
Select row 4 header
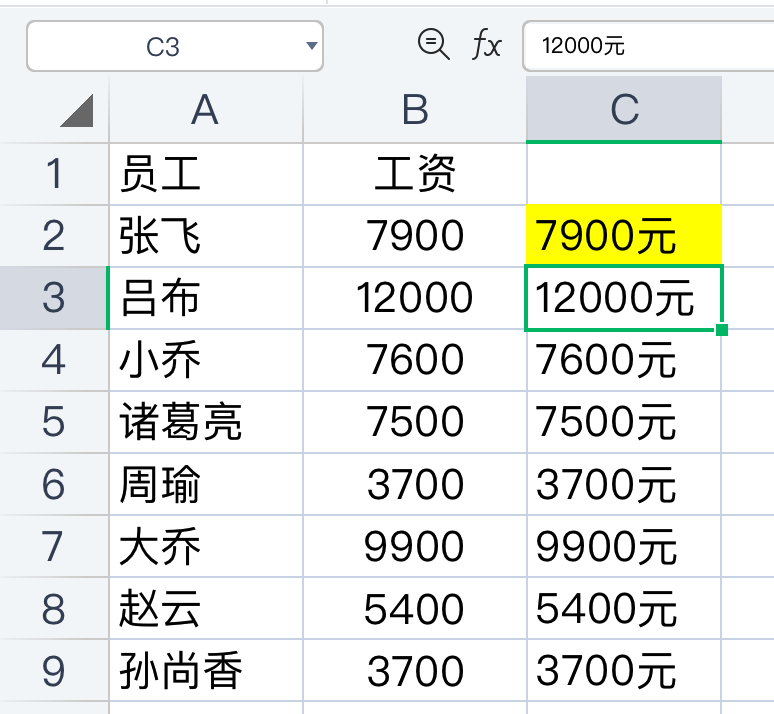(x=54, y=360)
